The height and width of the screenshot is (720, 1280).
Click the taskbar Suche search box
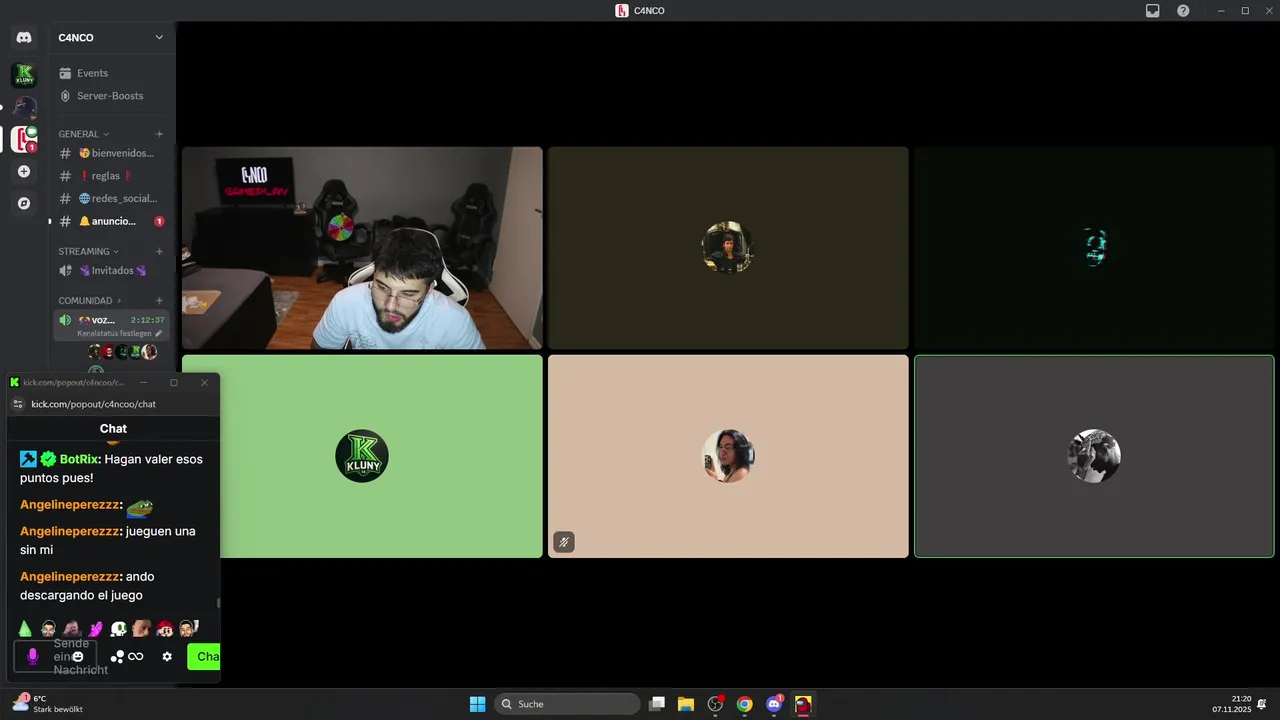pyautogui.click(x=568, y=704)
